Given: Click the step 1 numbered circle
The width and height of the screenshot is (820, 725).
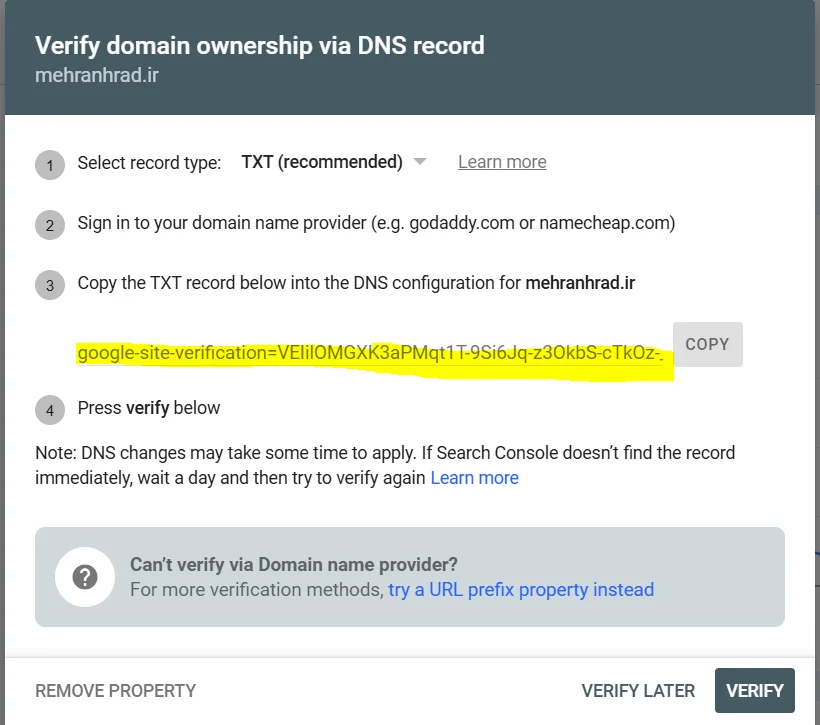Looking at the screenshot, I should coord(50,164).
